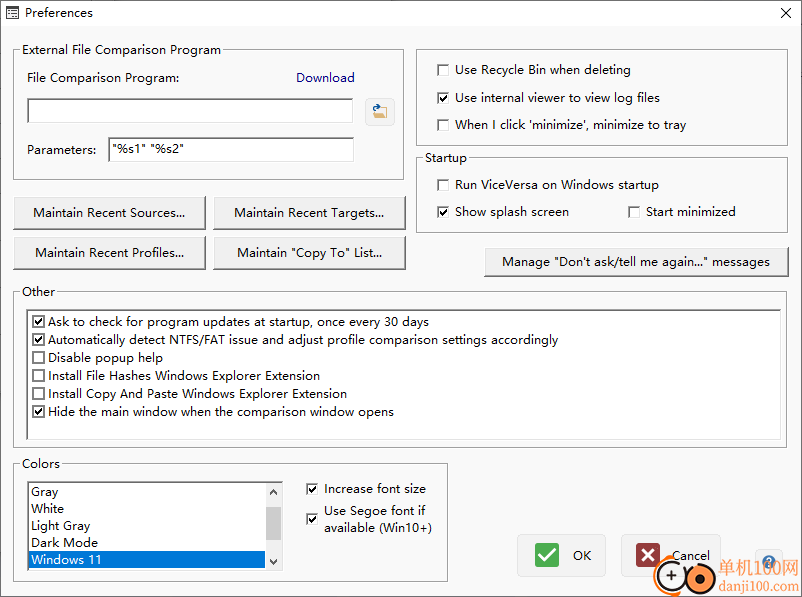
Task: Open Maintain Recent Profiles dialog
Action: pos(109,253)
